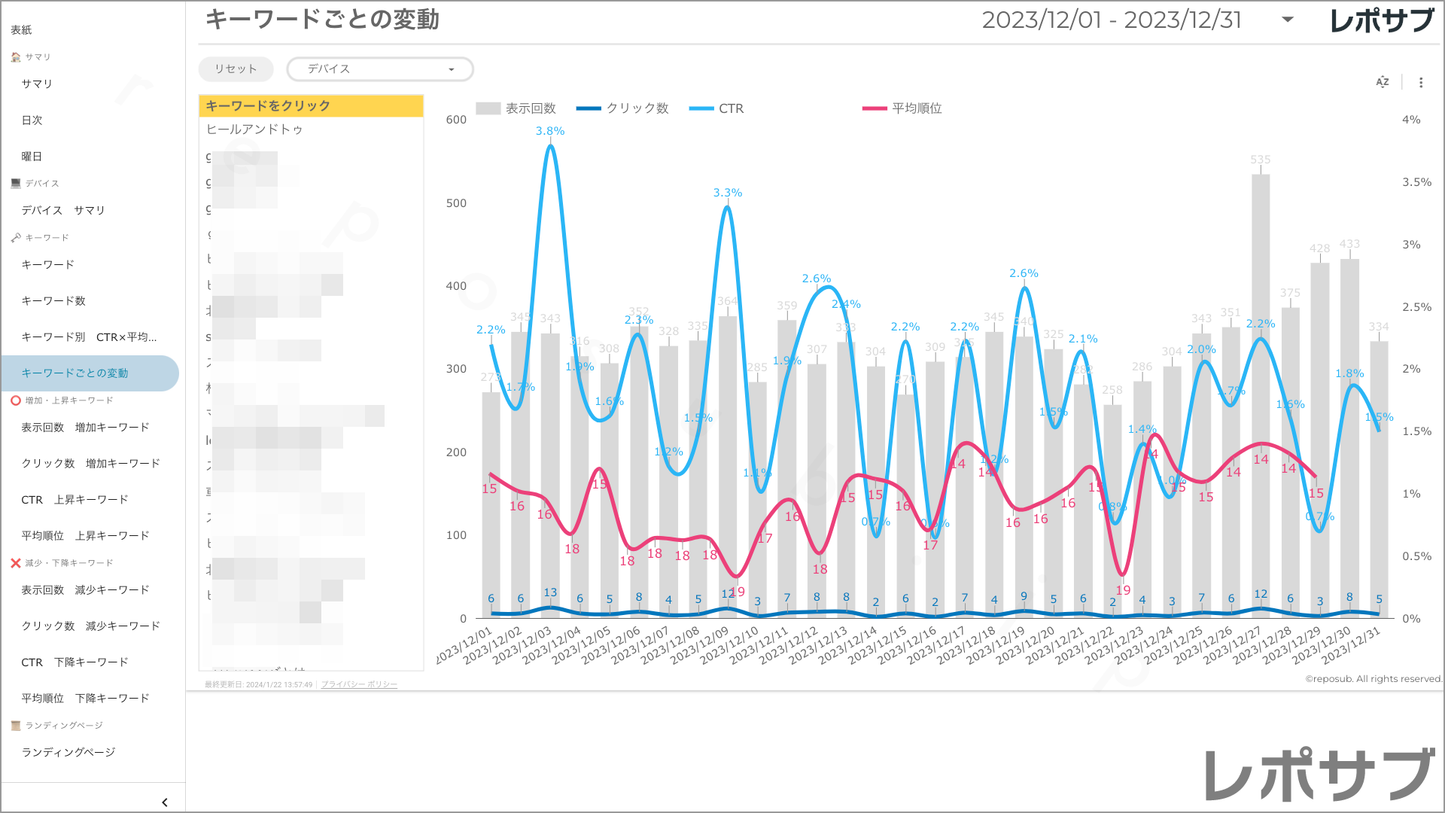
Task: Collapse the left navigation sidebar
Action: pos(165,802)
